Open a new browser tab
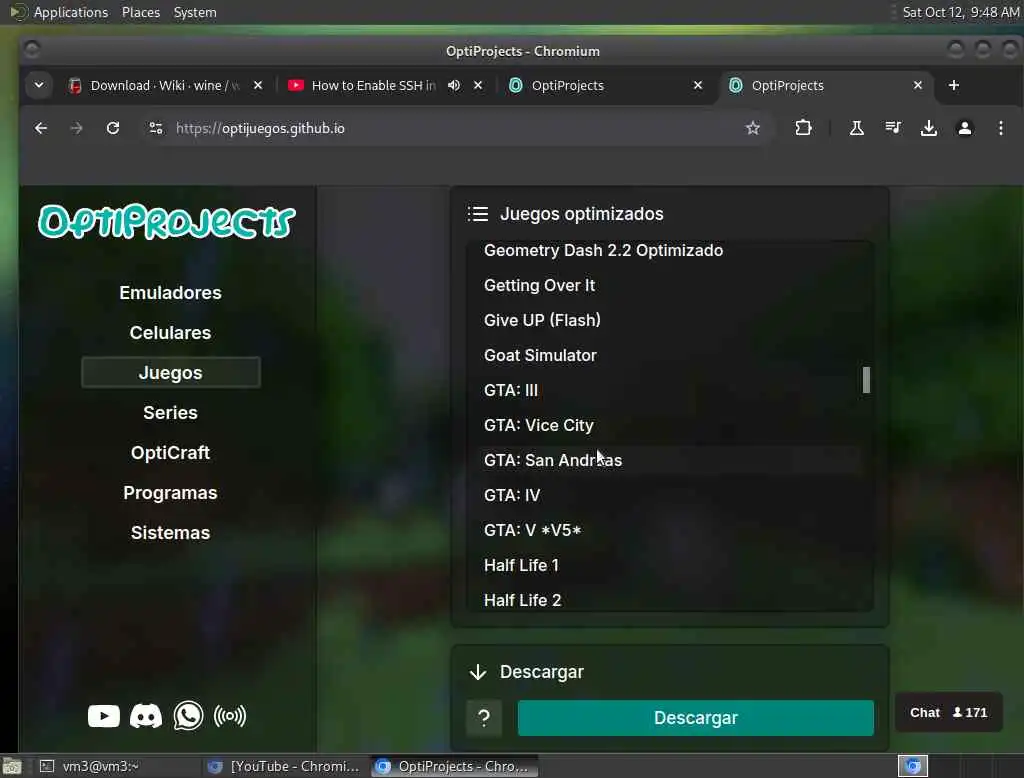 point(953,85)
